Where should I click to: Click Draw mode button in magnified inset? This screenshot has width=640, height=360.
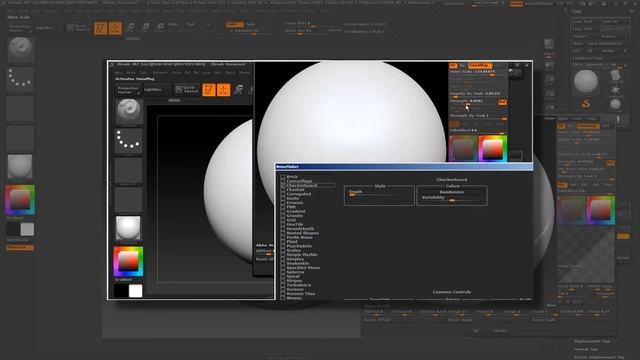point(224,90)
